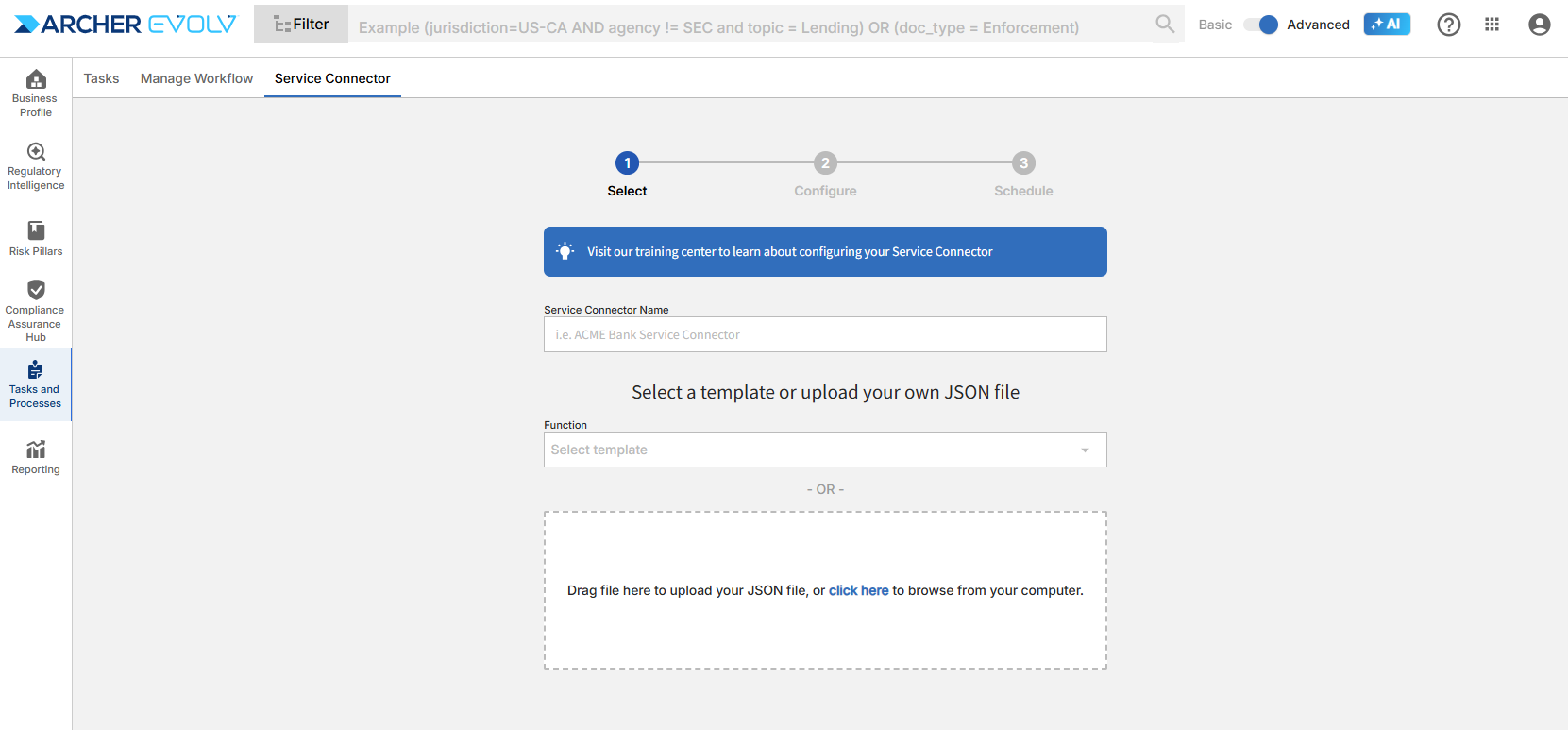Expand the Function select template dropdown

click(x=825, y=450)
